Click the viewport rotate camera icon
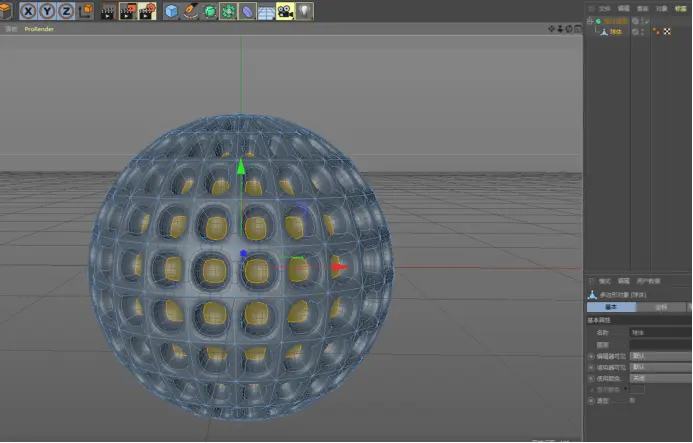 567,29
